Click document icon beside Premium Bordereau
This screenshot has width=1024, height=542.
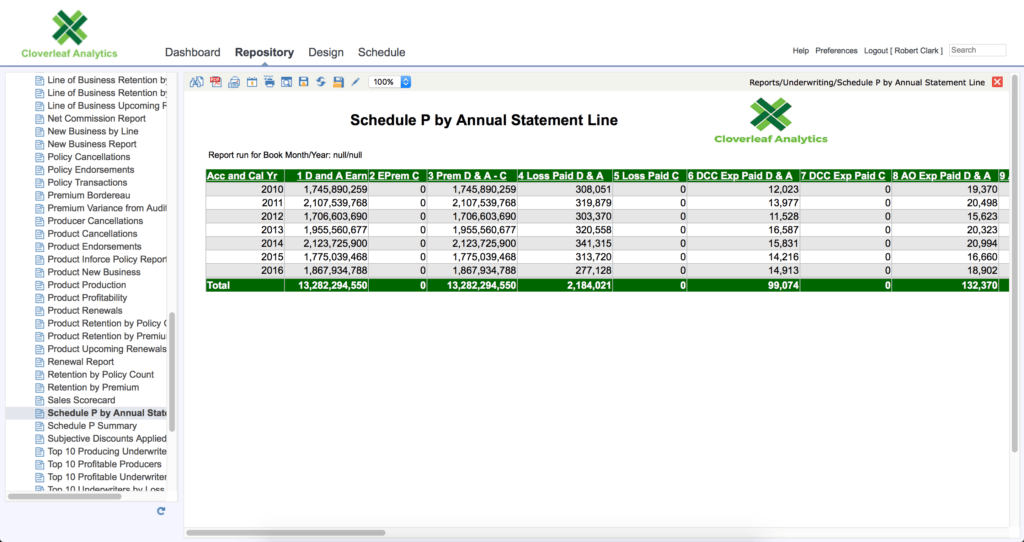[x=40, y=195]
